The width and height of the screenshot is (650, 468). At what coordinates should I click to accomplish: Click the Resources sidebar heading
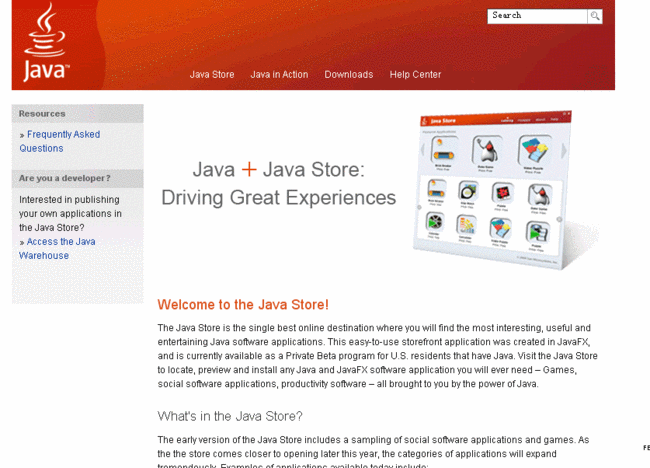pyautogui.click(x=42, y=114)
